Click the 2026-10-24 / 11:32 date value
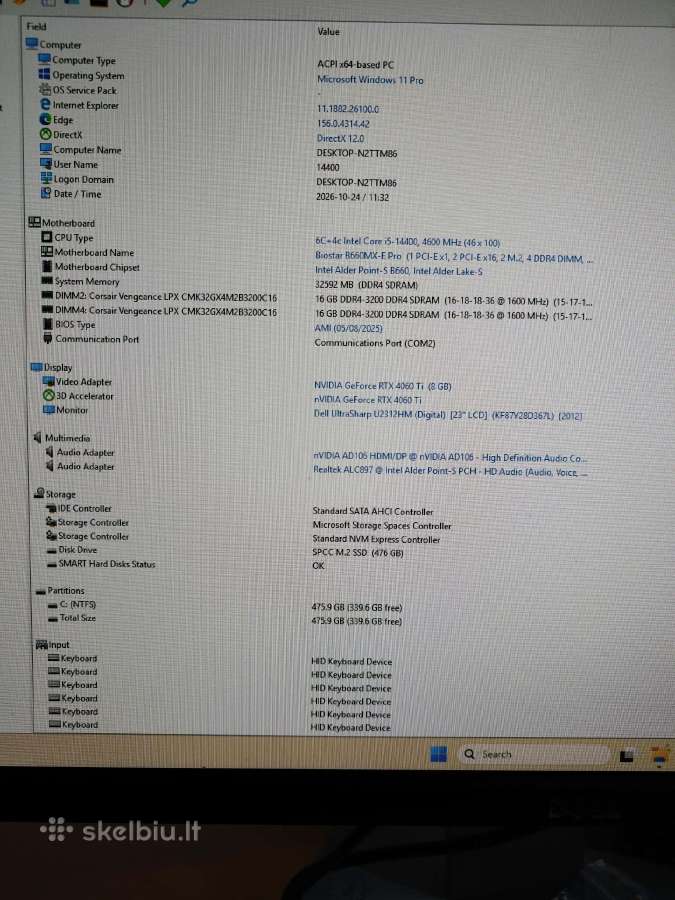Screen dimensions: 675x900 (352, 197)
